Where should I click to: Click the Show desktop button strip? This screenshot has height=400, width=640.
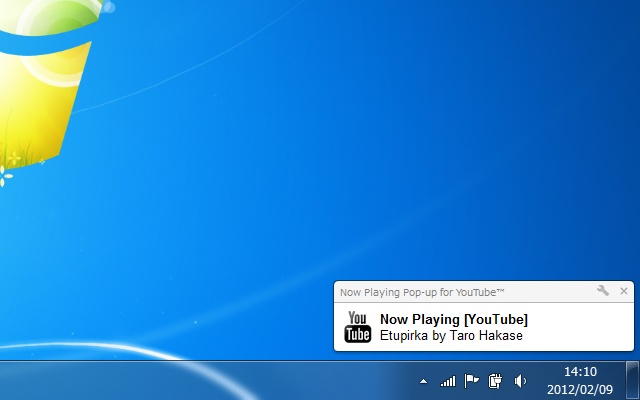click(x=632, y=380)
